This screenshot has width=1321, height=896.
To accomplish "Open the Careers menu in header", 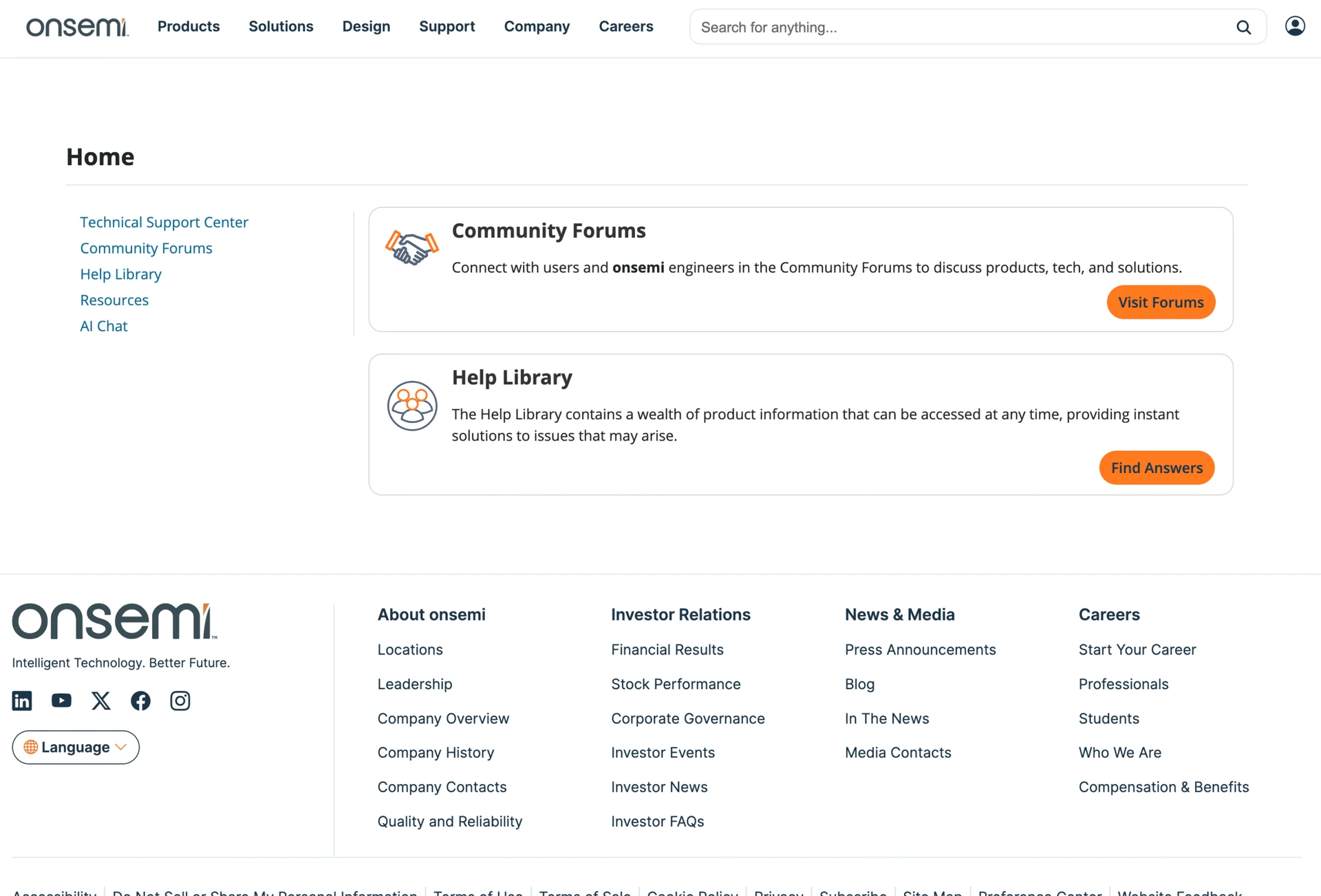I will point(626,26).
